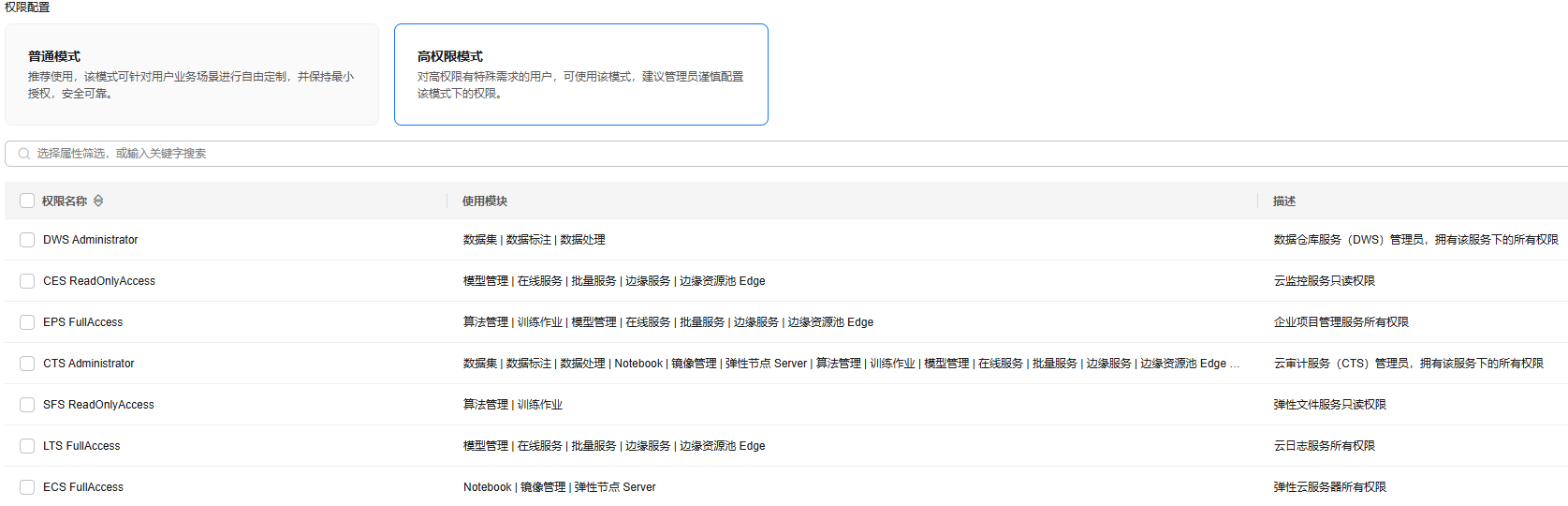Expand truncated modules in CTS Administrator row
Image resolution: width=1568 pixels, height=506 pixels.
coord(1235,364)
